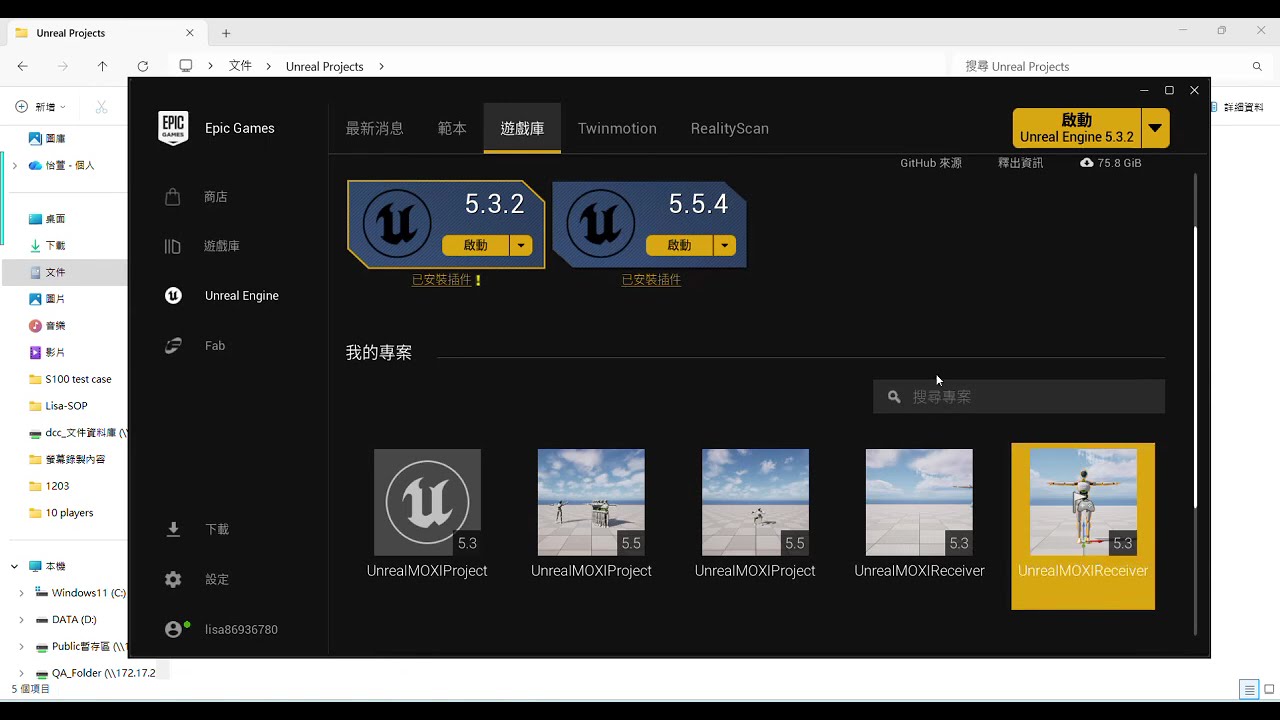Click the 啟動 button on 5.5.4 card
Viewport: 1280px width, 720px height.
point(680,245)
